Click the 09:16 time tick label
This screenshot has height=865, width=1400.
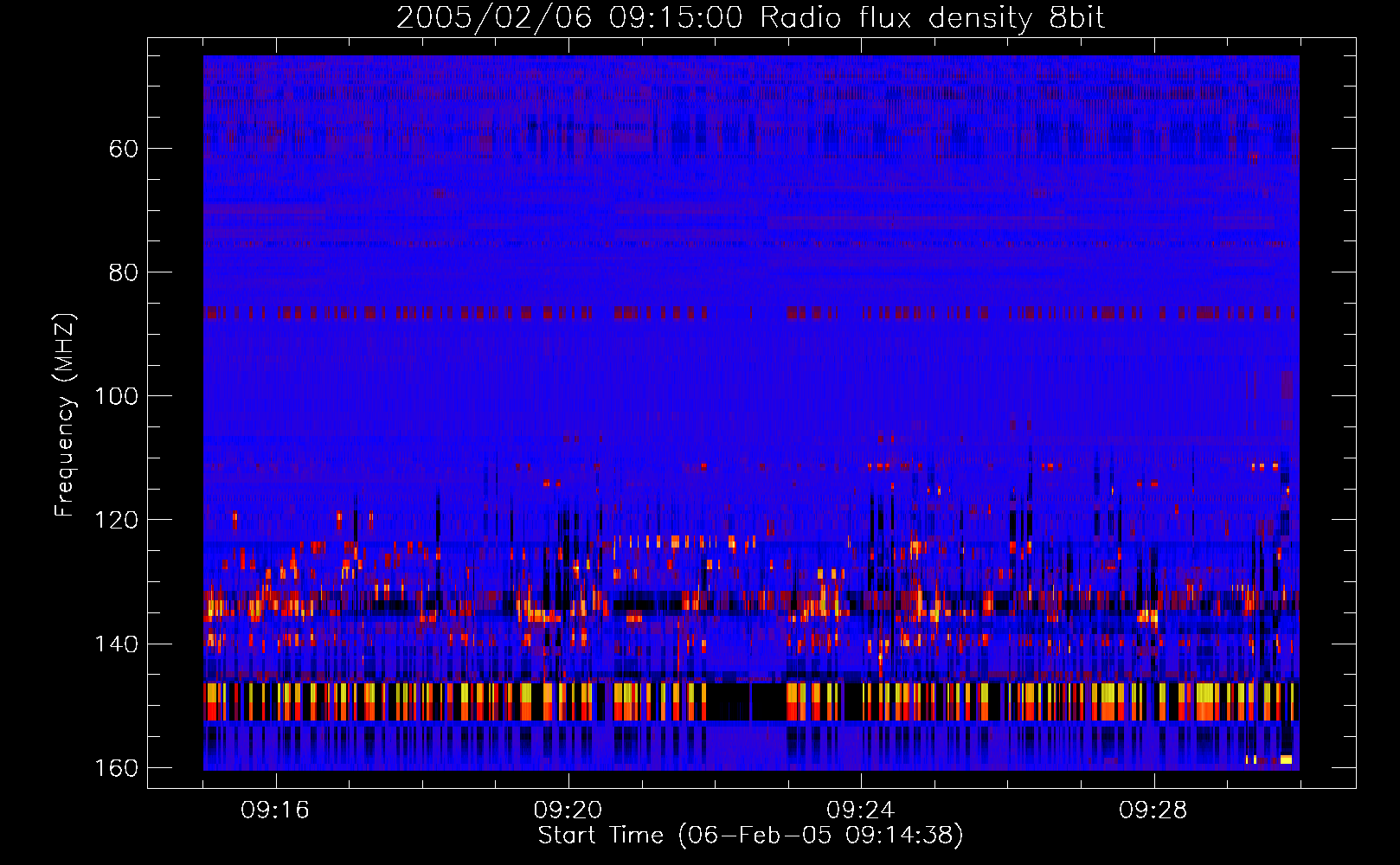point(275,811)
